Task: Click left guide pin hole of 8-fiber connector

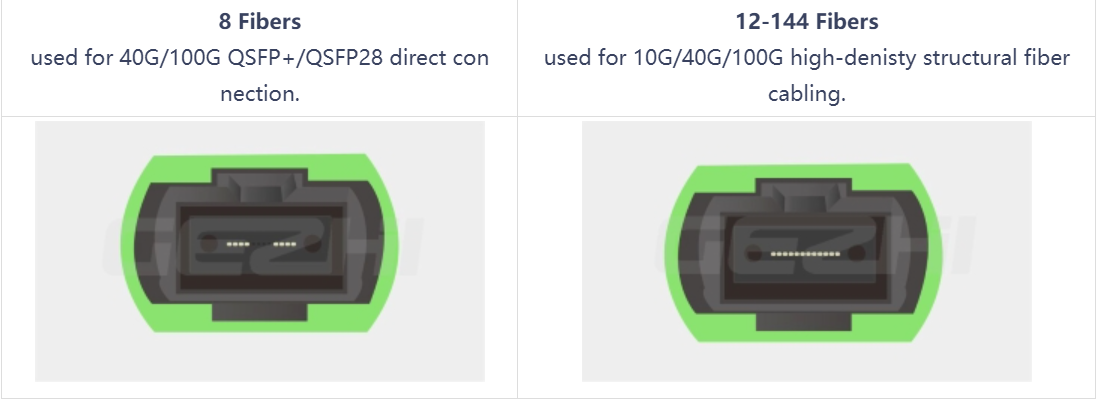Action: (x=208, y=243)
